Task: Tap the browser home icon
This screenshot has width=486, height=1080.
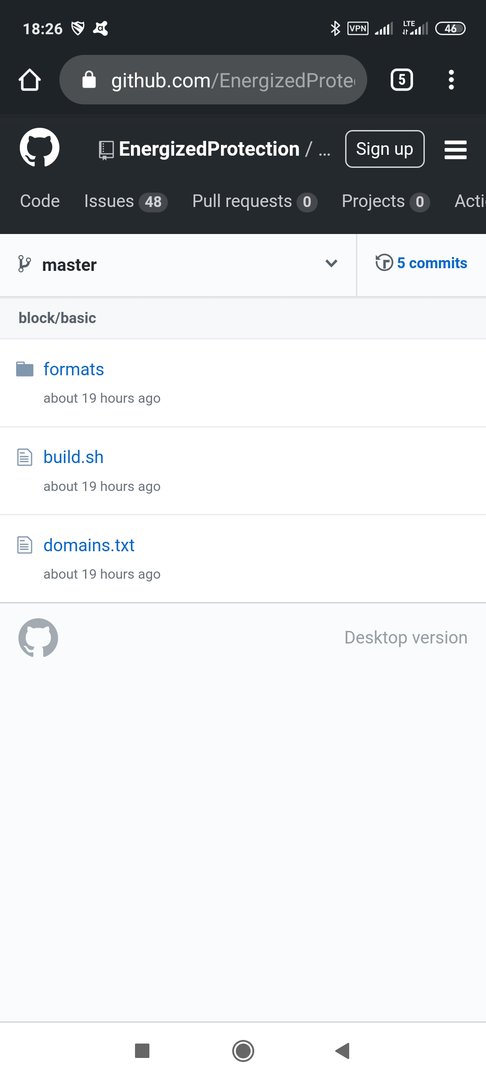Action: 30,81
